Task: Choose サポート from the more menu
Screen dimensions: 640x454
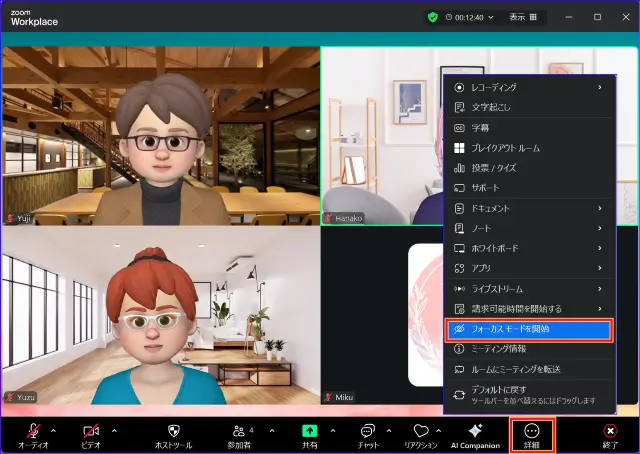Action: pos(529,188)
